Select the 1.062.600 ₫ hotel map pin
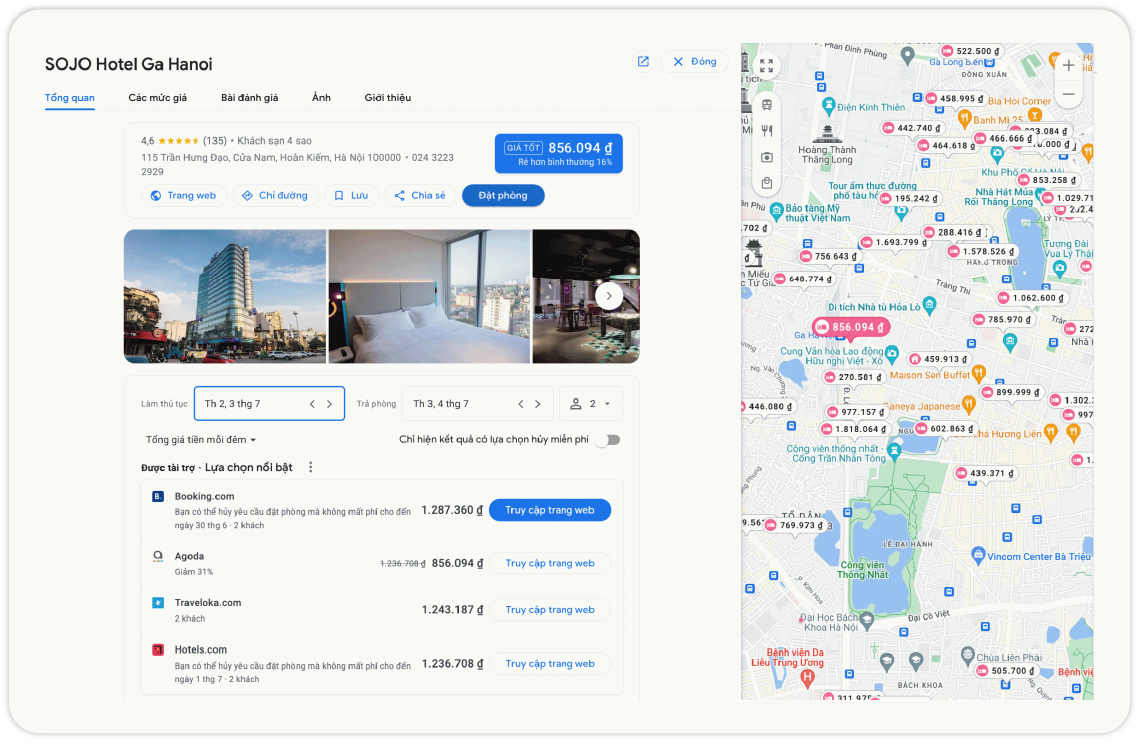Image resolution: width=1139 pixels, height=743 pixels. click(1032, 298)
